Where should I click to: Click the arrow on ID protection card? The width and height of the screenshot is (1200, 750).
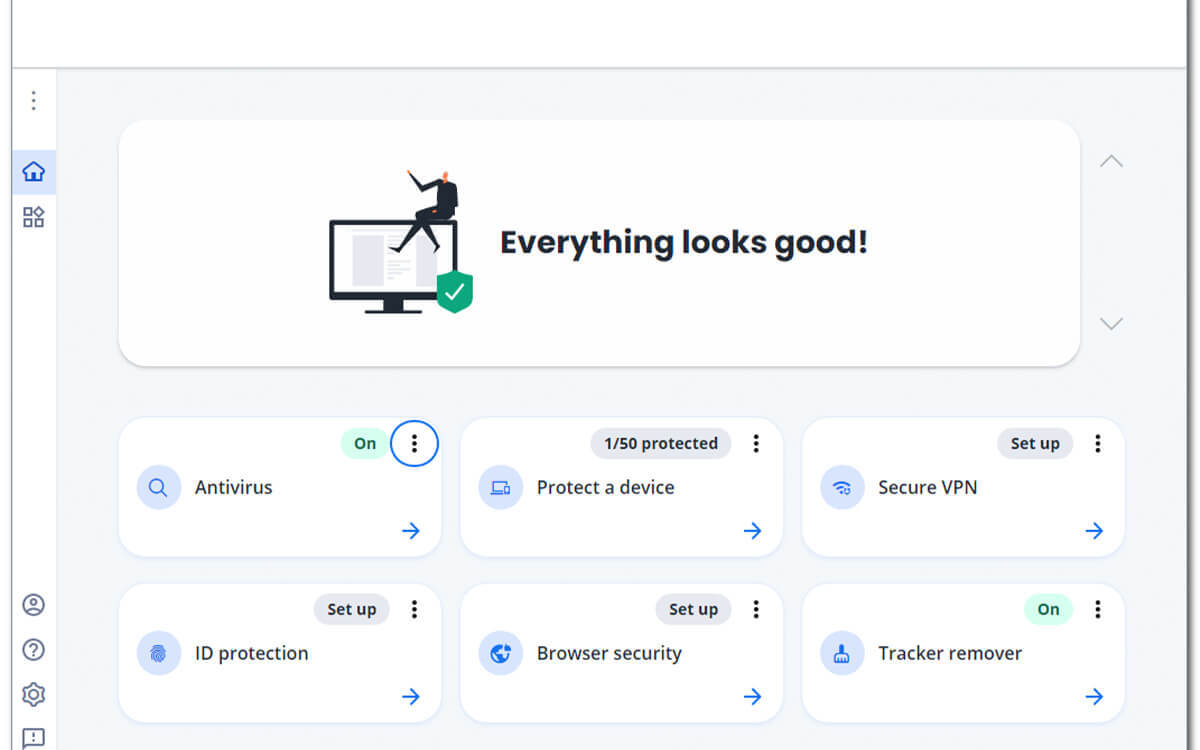point(411,696)
